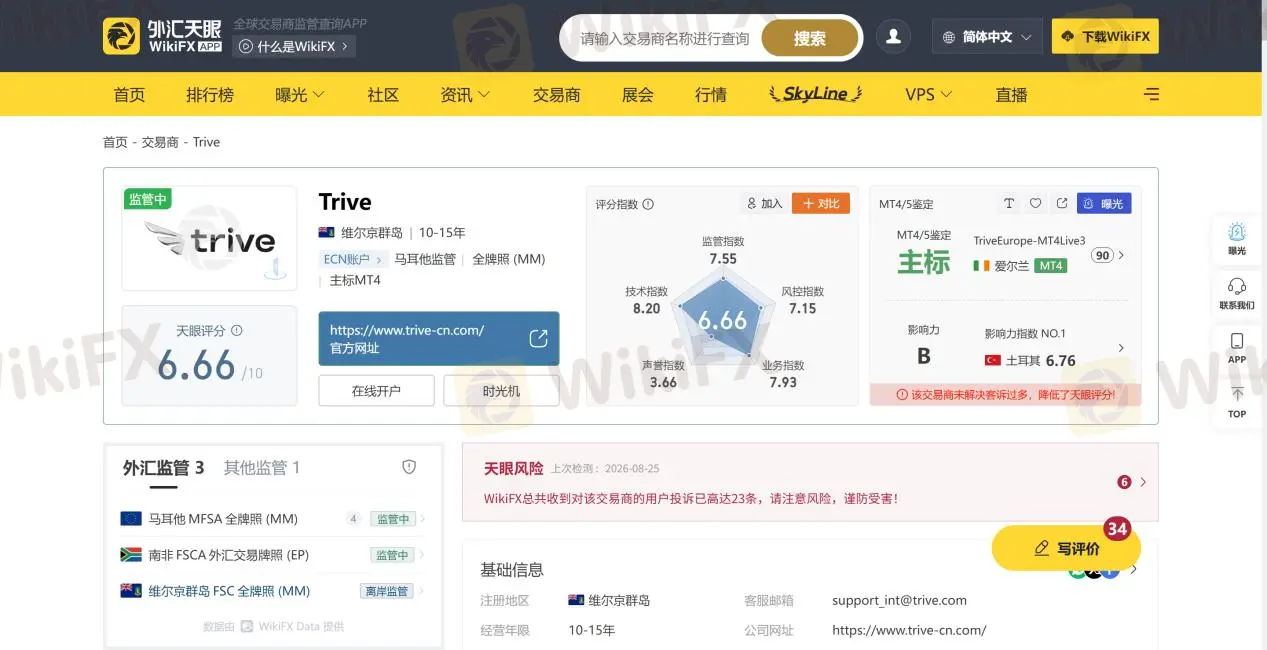Go to the 首页 nav item
This screenshot has width=1267, height=650.
click(x=129, y=94)
